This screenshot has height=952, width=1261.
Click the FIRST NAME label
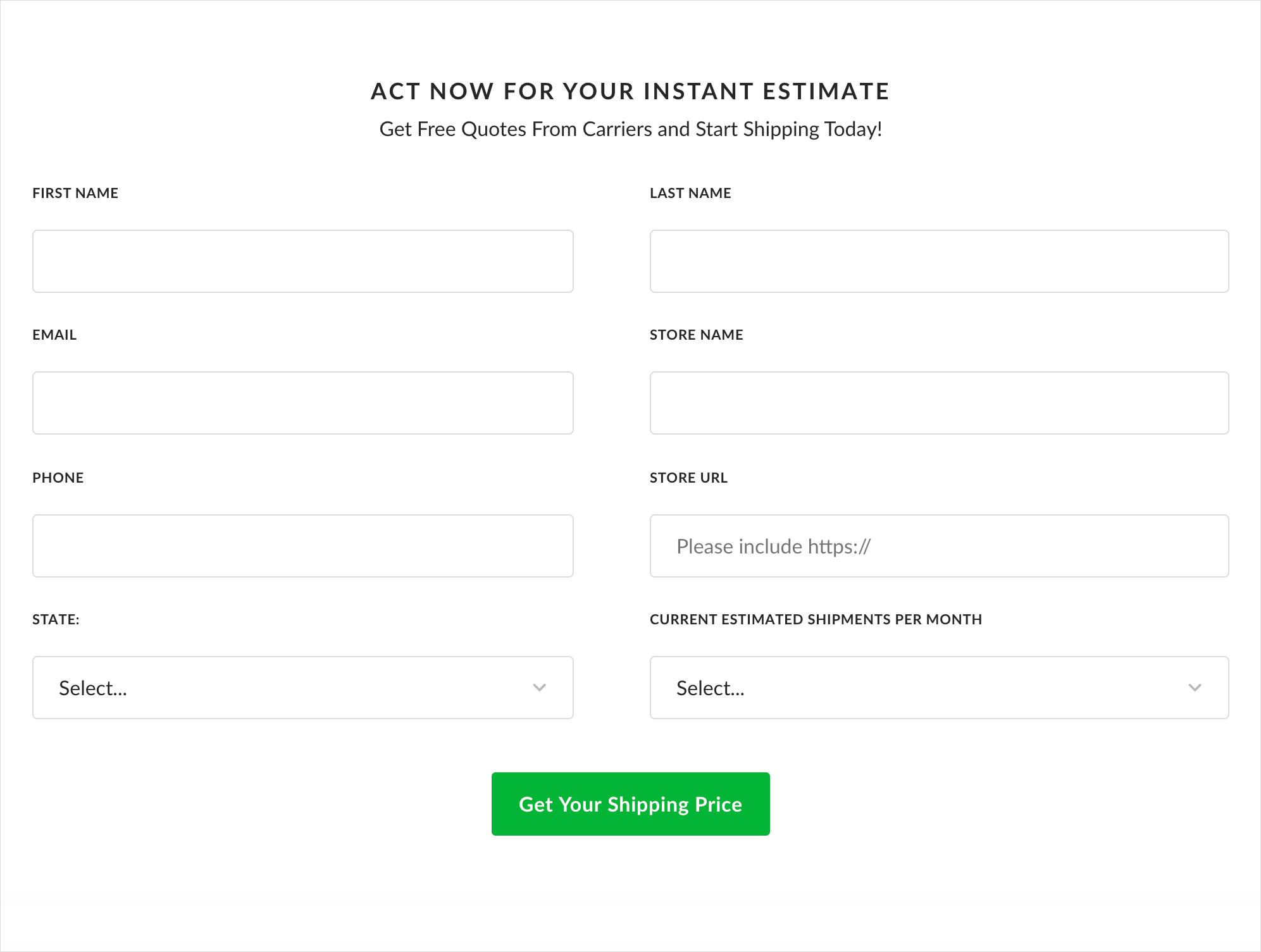(75, 193)
